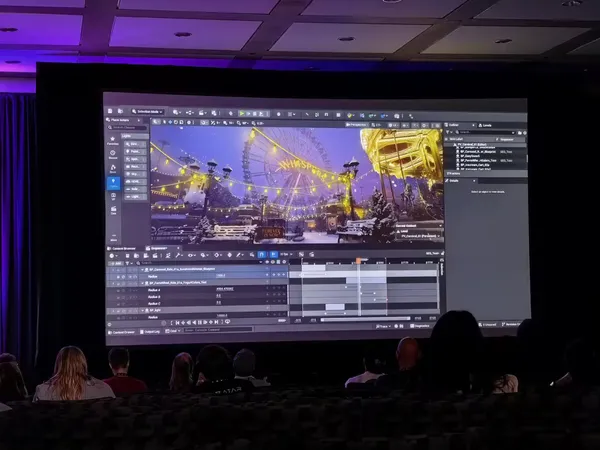Select Radius C track row
Viewport: 600px width, 450px height.
(196, 303)
